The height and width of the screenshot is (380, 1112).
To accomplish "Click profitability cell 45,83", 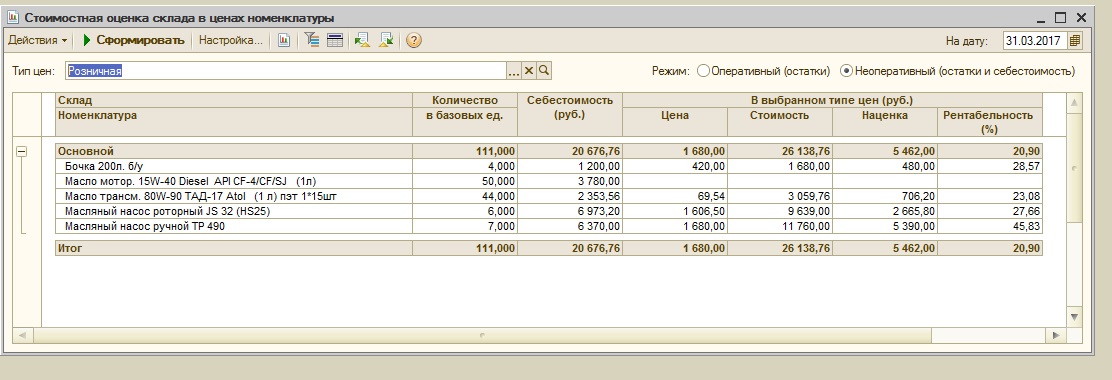I will 989,226.
